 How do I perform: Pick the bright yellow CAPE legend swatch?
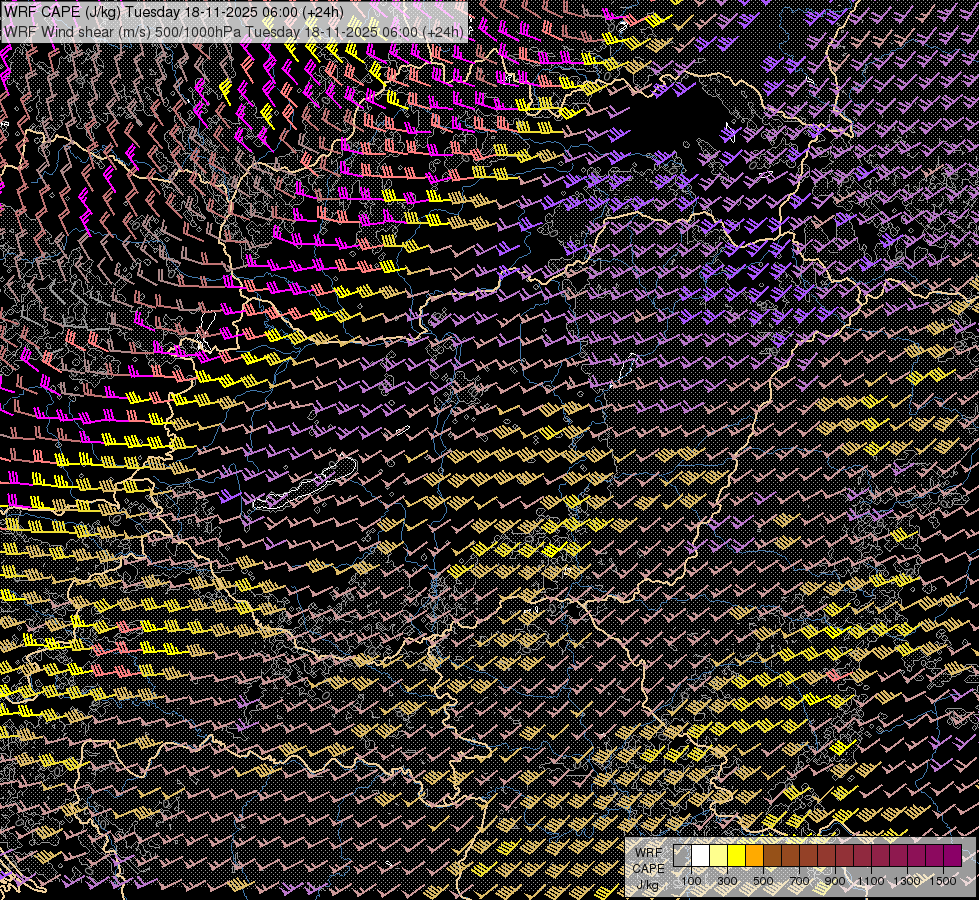[x=736, y=856]
